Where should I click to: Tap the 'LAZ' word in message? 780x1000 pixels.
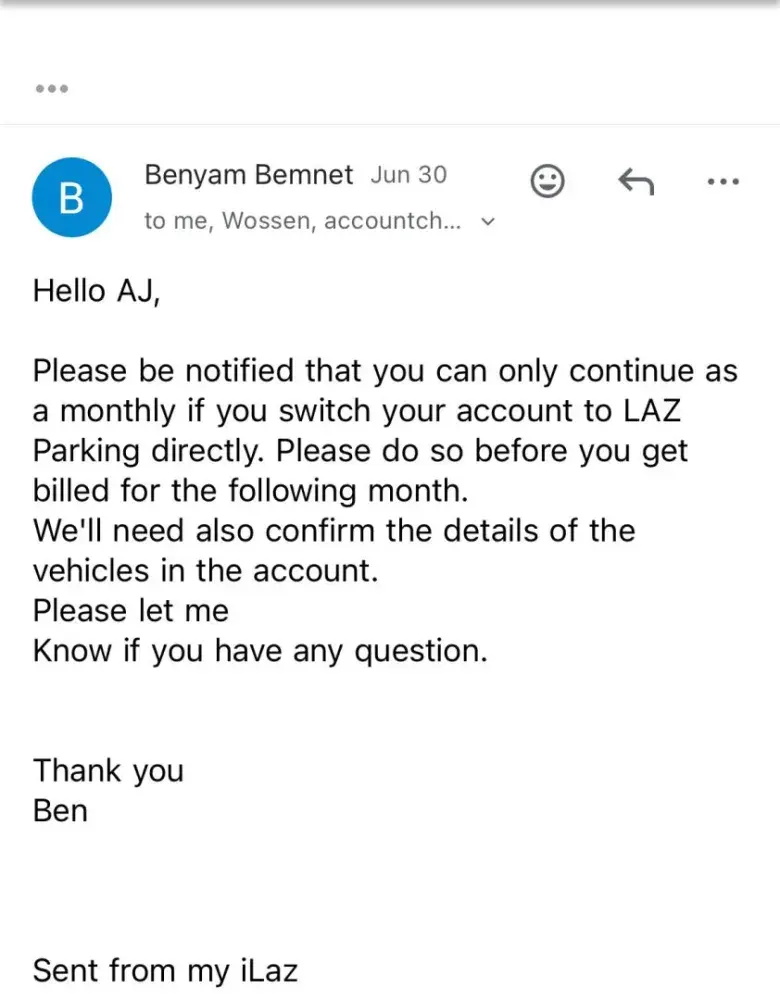(x=652, y=411)
